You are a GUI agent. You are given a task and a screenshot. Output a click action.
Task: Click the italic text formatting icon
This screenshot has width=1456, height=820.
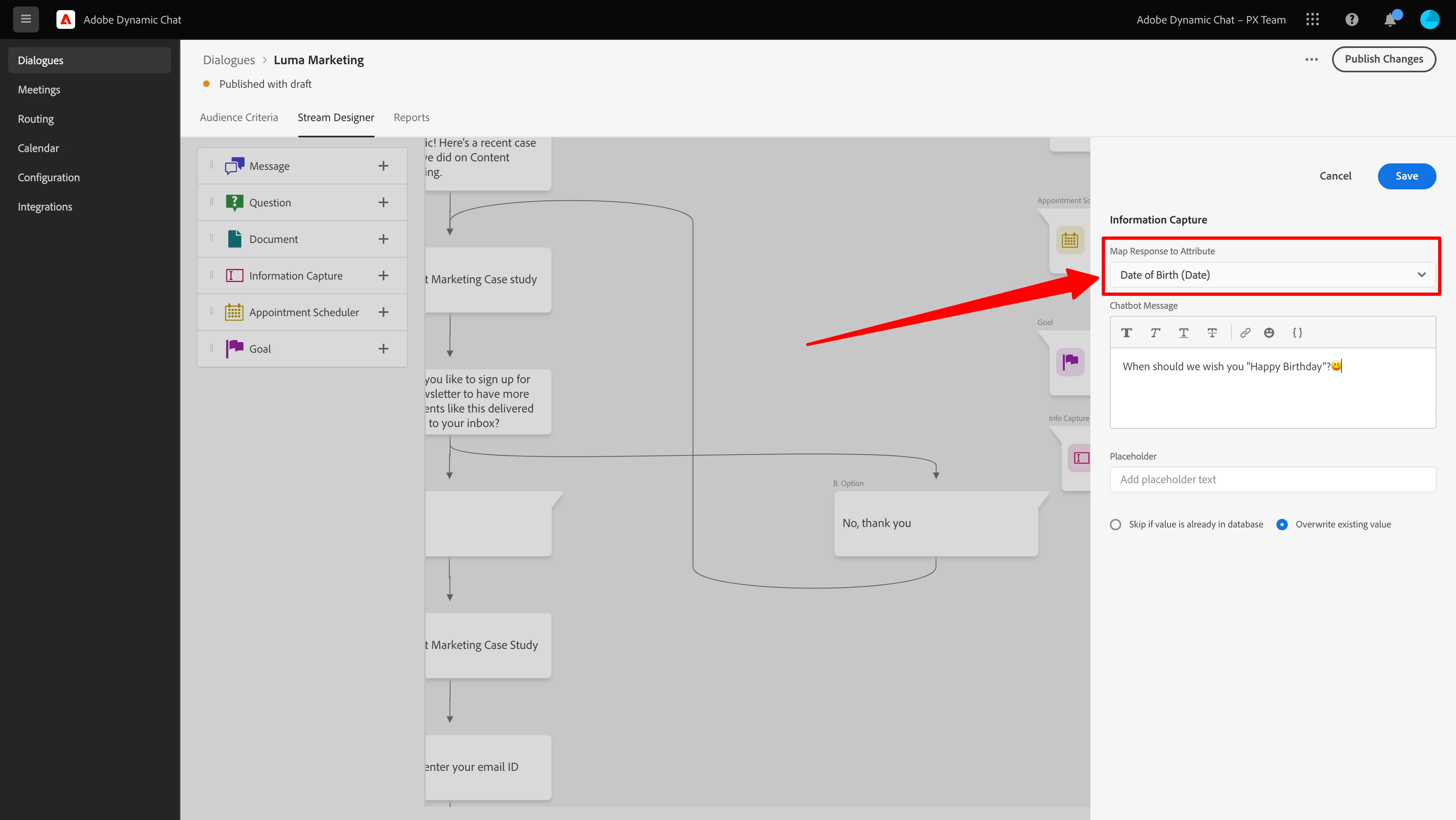coord(1155,332)
